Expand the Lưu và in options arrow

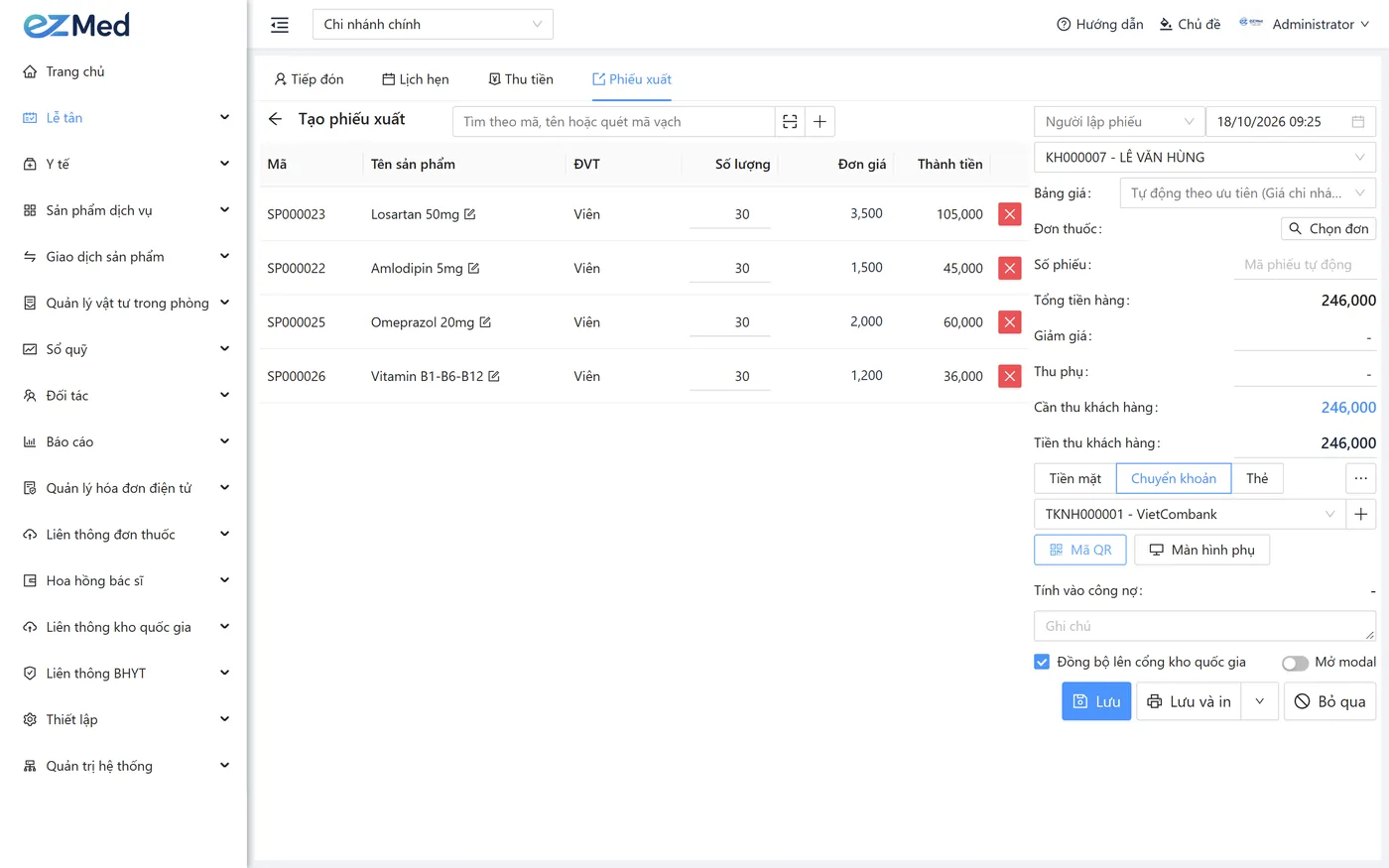[1259, 701]
